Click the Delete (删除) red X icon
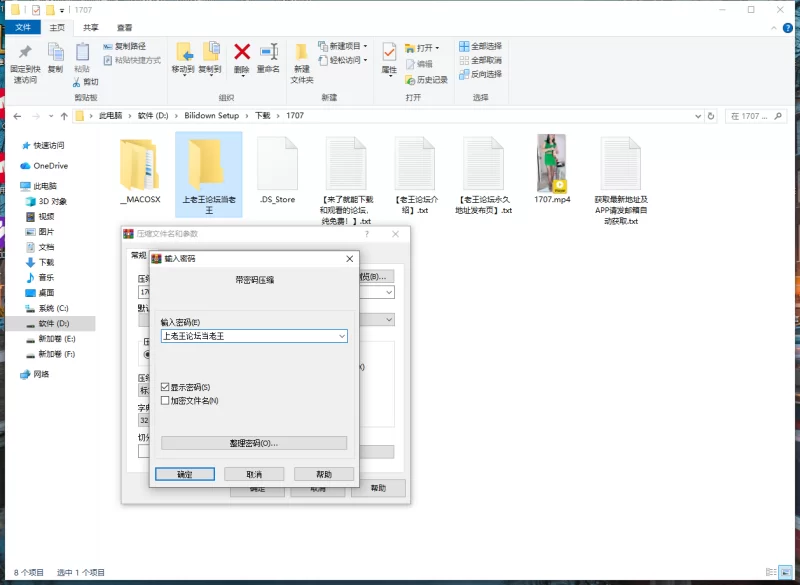800x585 pixels. (242, 52)
